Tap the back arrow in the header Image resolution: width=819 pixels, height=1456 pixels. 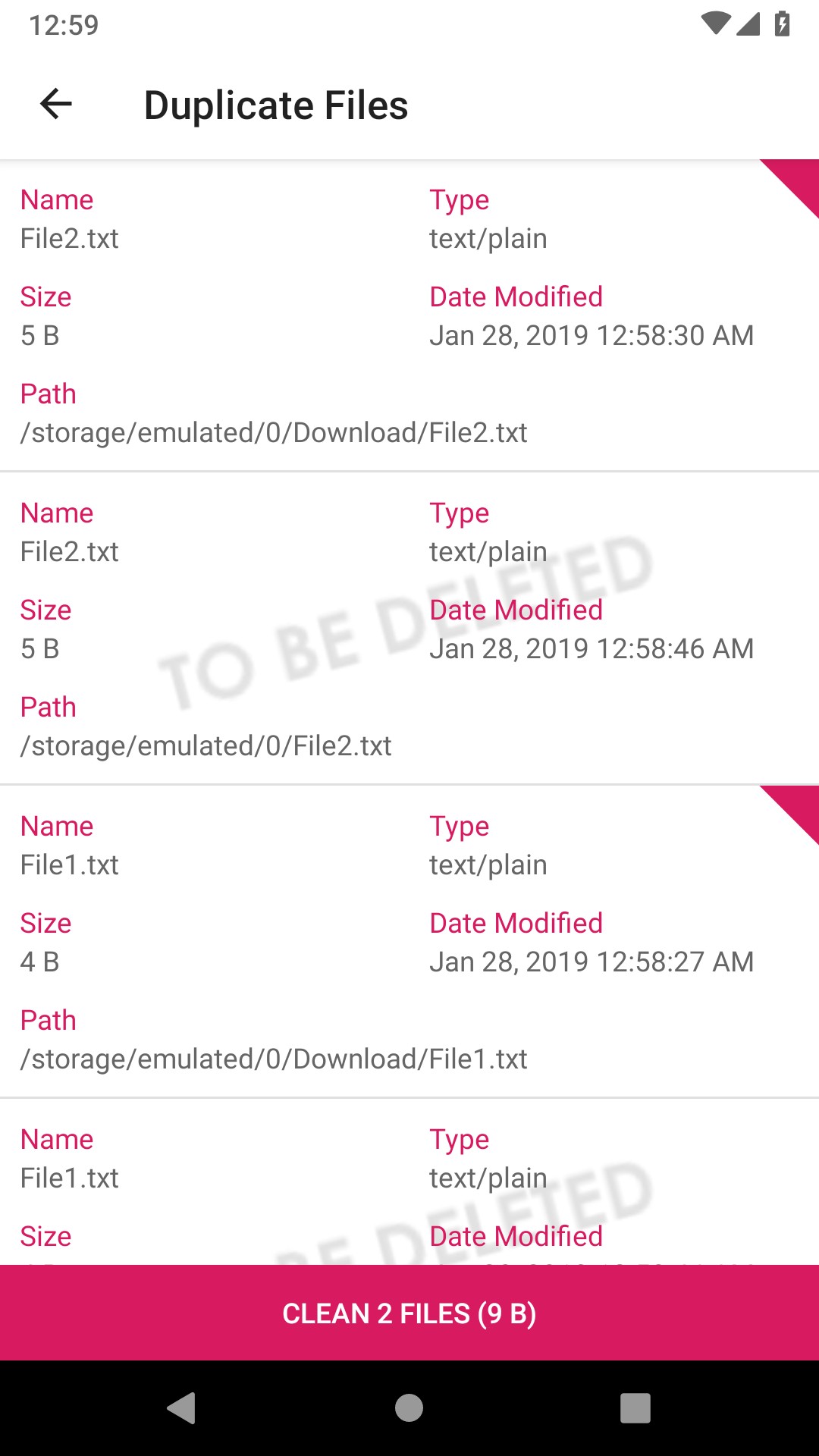pyautogui.click(x=55, y=105)
